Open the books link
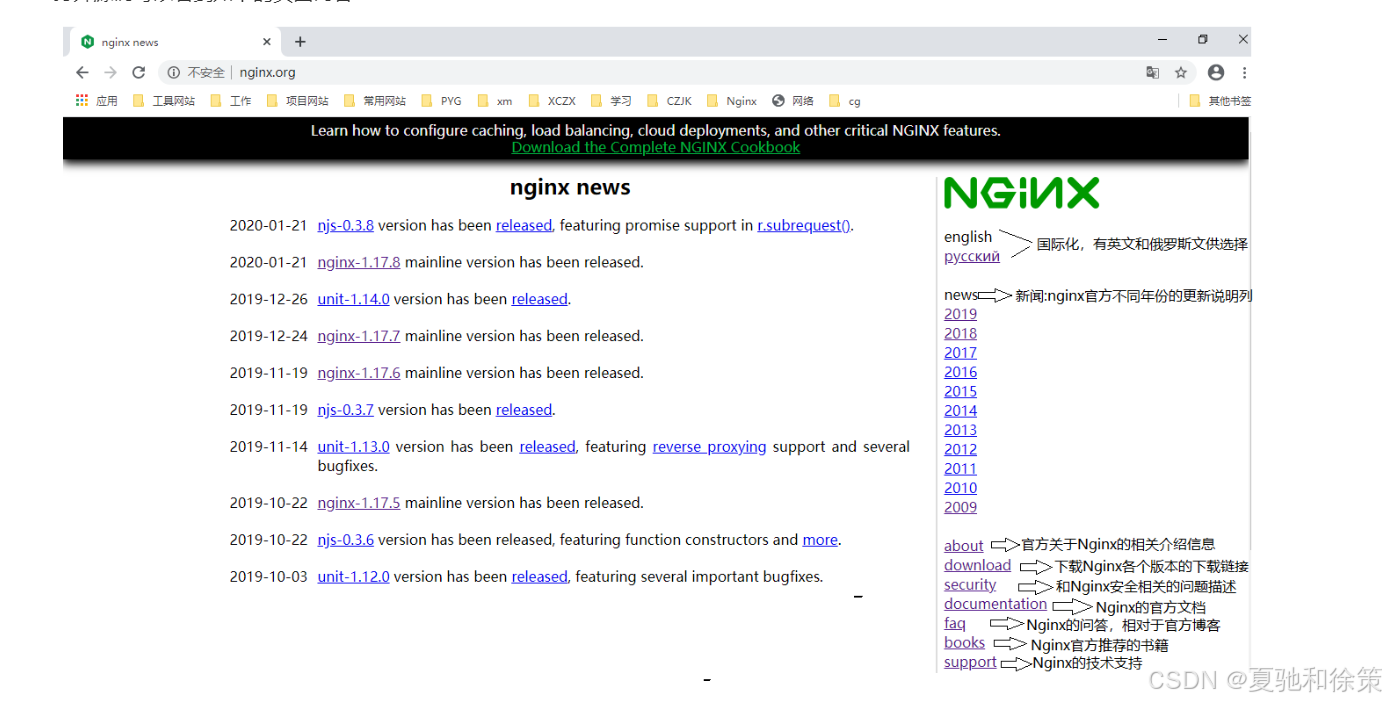The height and width of the screenshot is (703, 1386). [x=964, y=643]
